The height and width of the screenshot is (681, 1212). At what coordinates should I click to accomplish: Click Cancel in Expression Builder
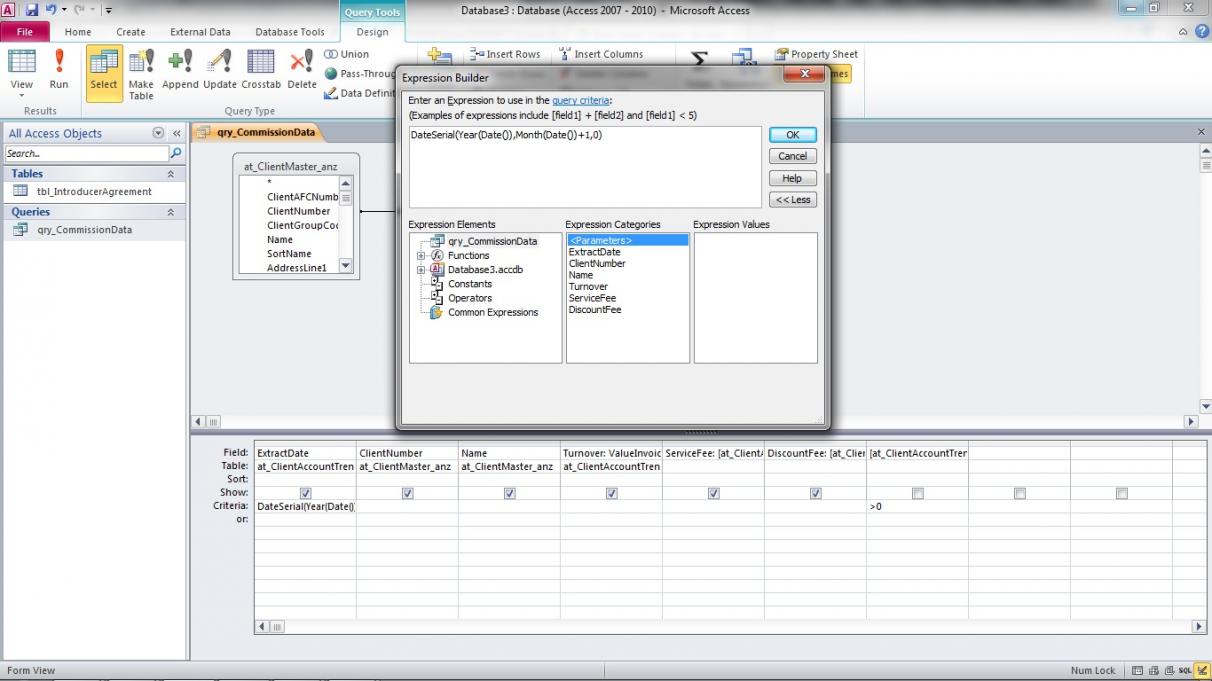click(x=793, y=156)
